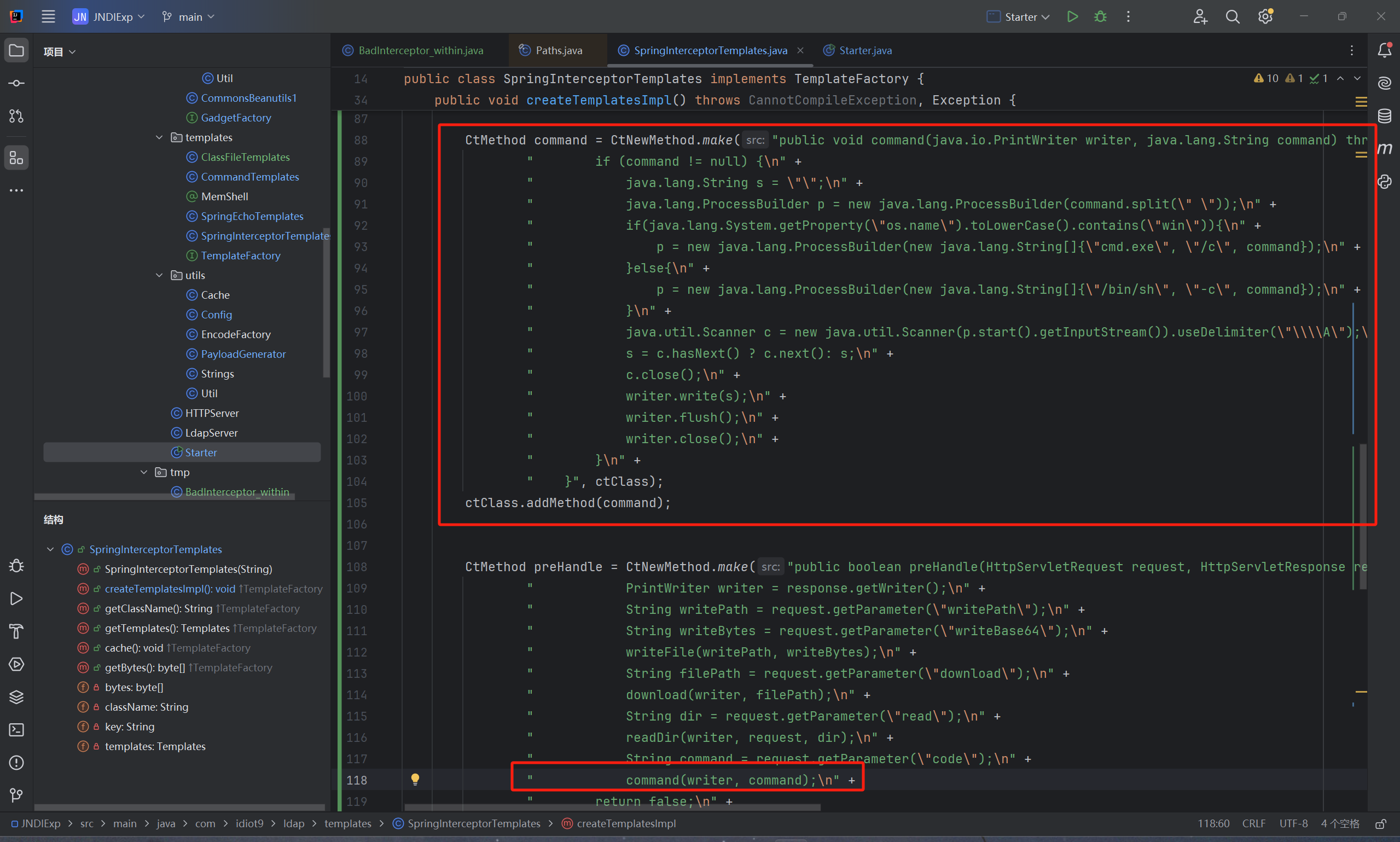Toggle read-only lock in status bar
This screenshot has width=1400, height=842.
[x=1381, y=823]
